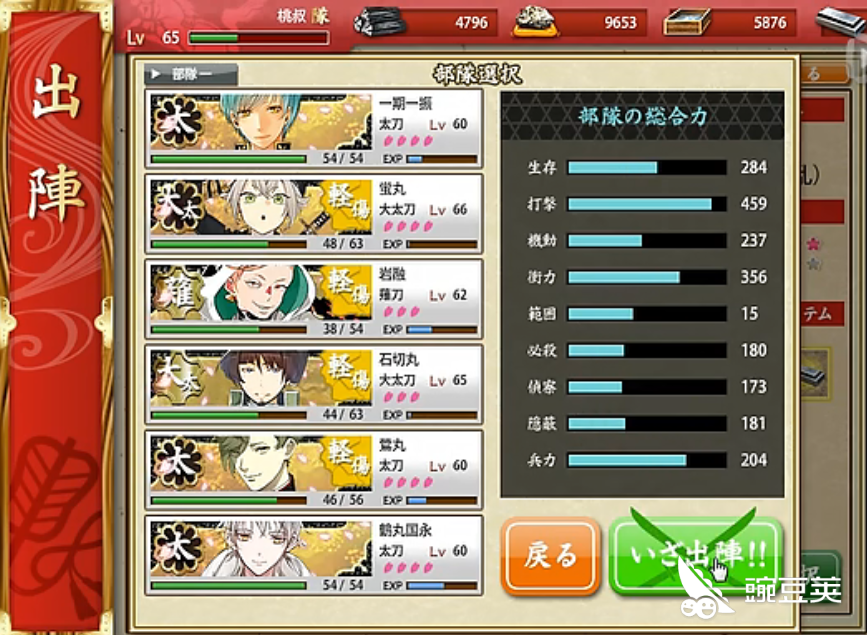Click the 部隊の総合力 panel header
The height and width of the screenshot is (635, 867).
(x=643, y=116)
